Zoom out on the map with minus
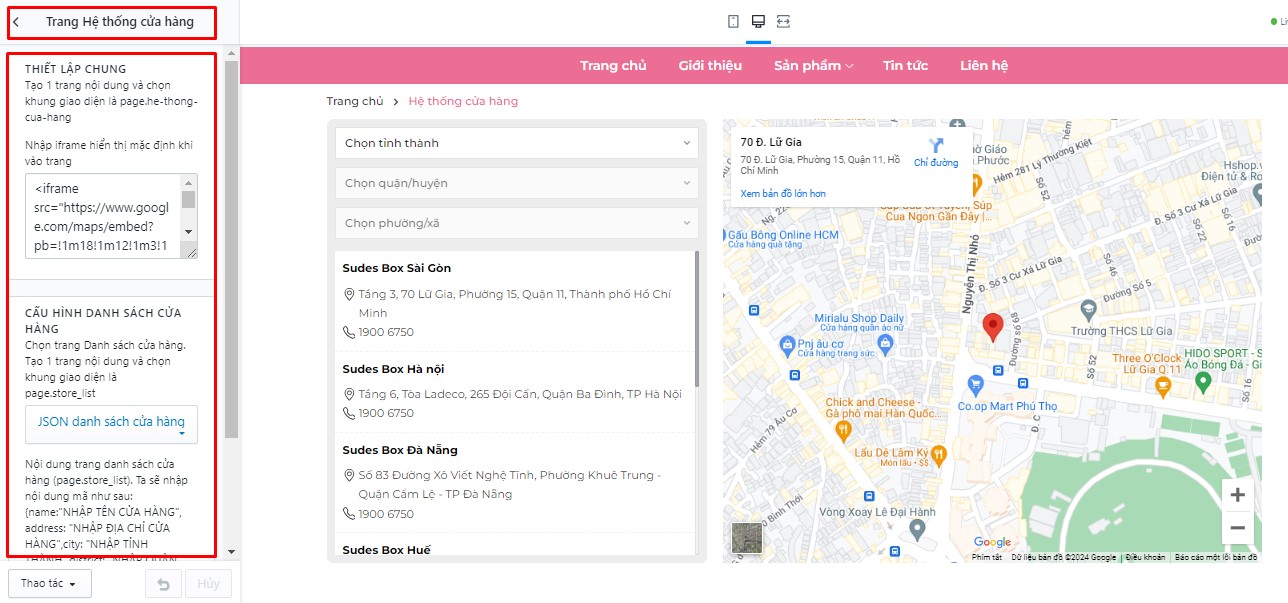 1237,528
